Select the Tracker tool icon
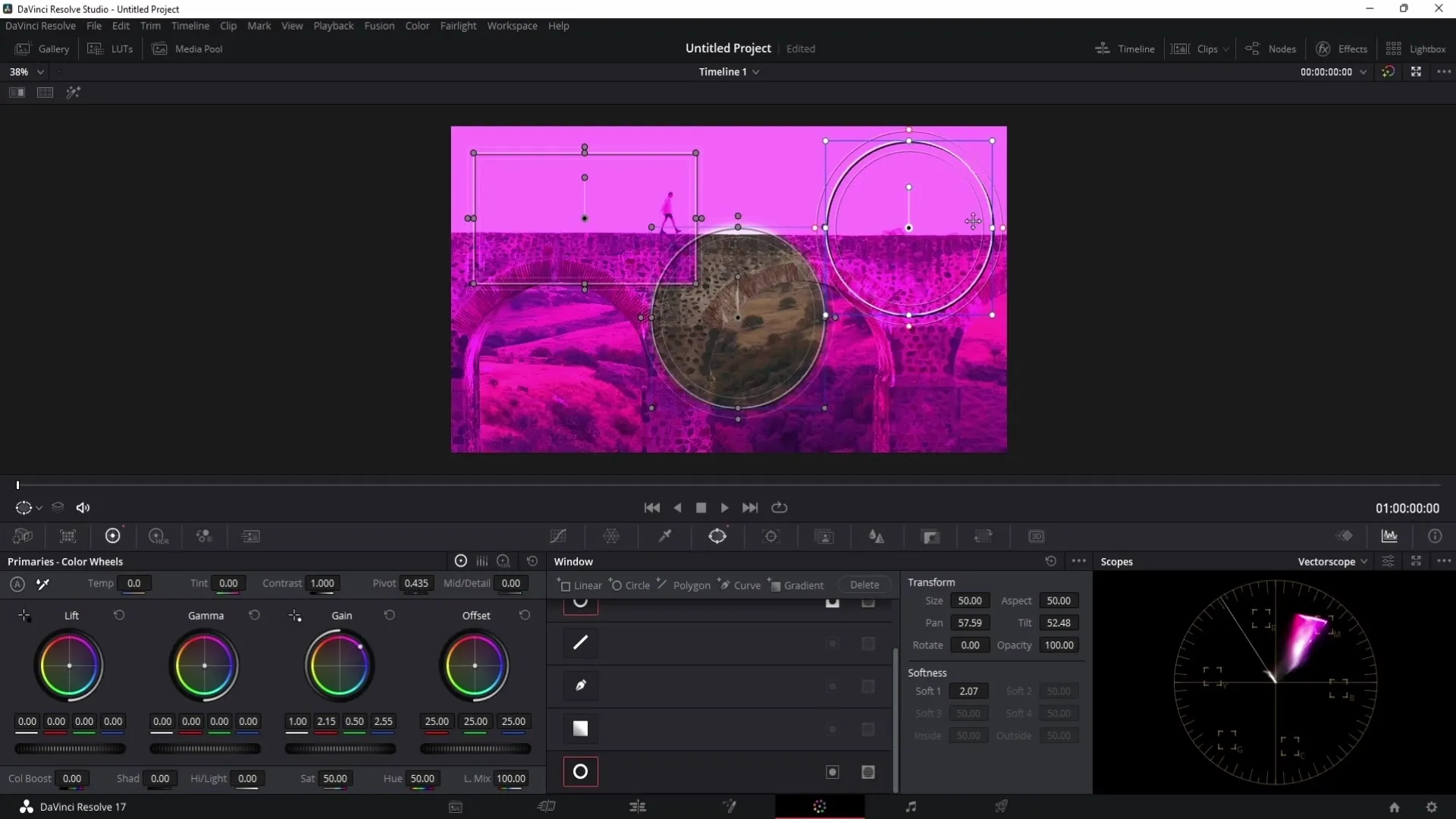The width and height of the screenshot is (1456, 819). [771, 537]
